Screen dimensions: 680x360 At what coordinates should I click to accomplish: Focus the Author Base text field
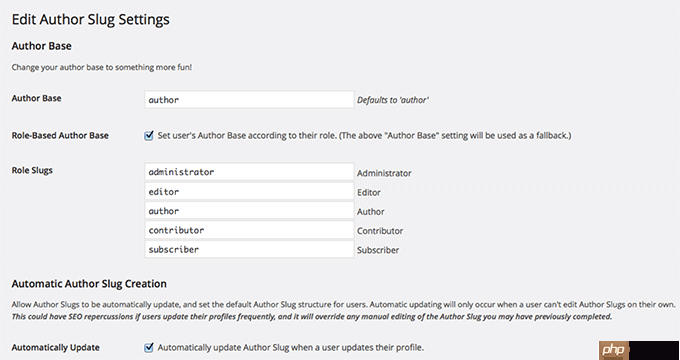[249, 100]
